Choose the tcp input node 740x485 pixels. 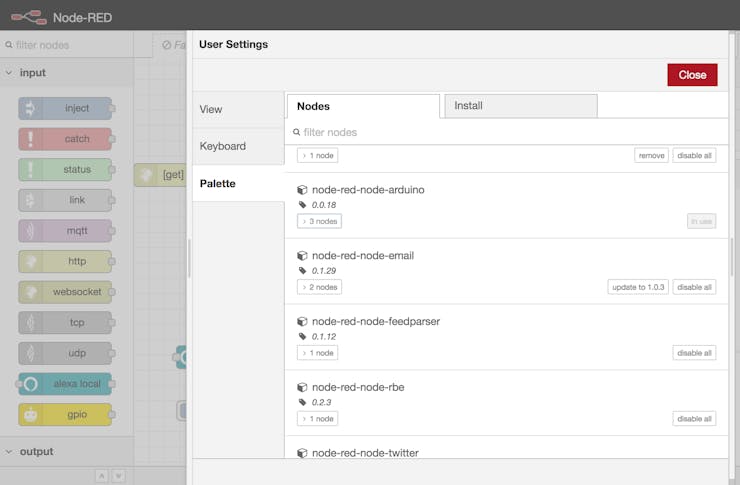click(66, 323)
